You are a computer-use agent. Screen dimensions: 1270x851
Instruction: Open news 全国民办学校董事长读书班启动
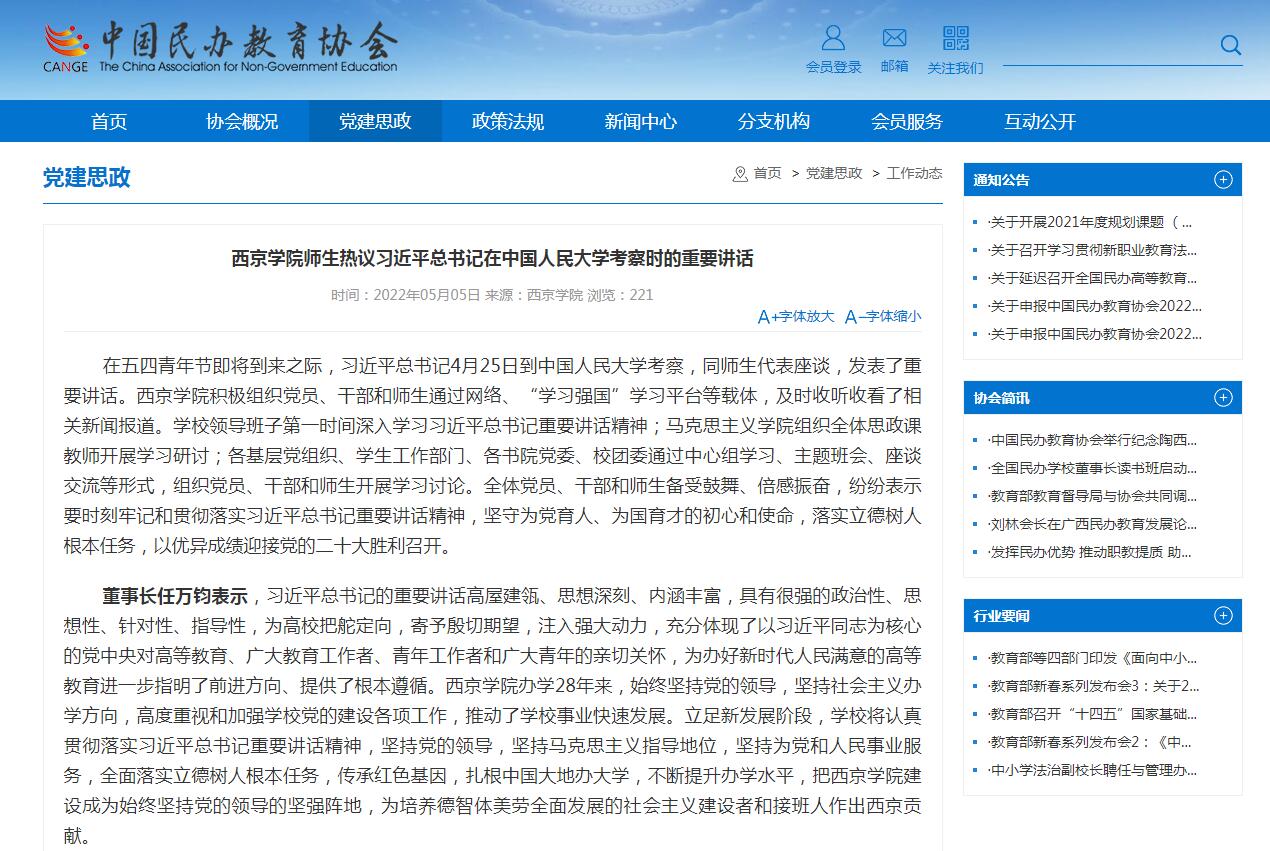1093,468
